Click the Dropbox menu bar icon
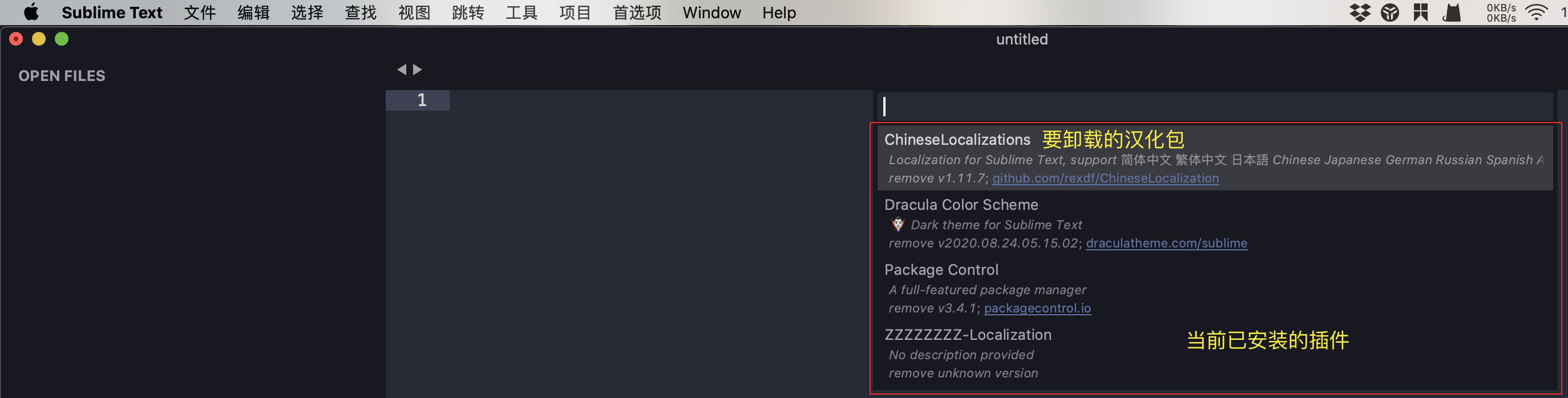The width and height of the screenshot is (1568, 398). (1360, 12)
